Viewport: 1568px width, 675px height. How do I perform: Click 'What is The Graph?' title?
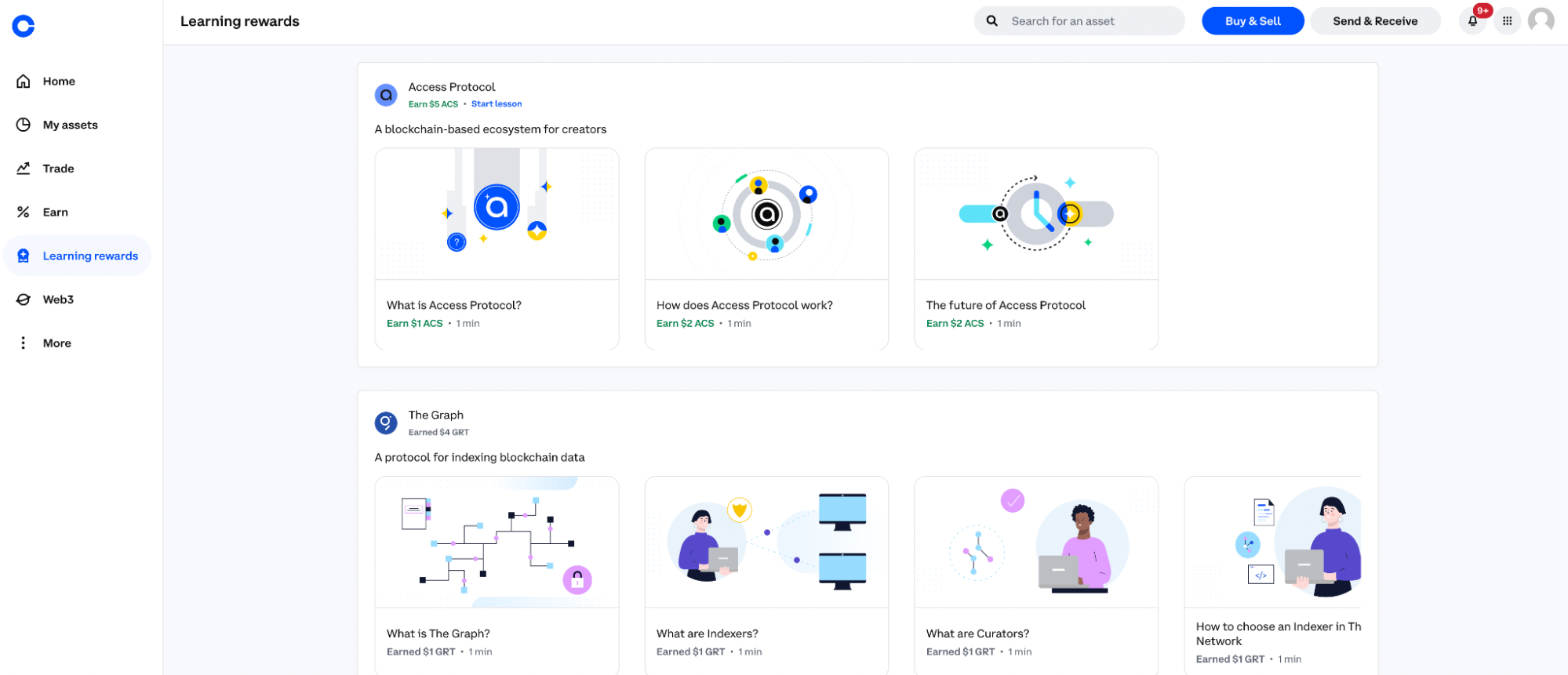pyautogui.click(x=438, y=633)
